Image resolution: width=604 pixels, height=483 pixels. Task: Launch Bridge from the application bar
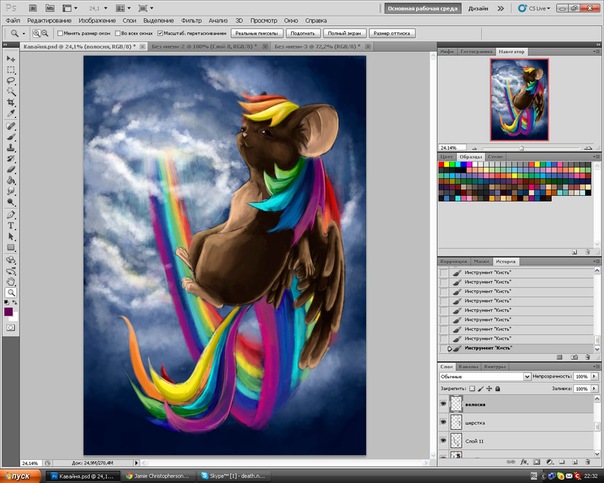[33, 8]
